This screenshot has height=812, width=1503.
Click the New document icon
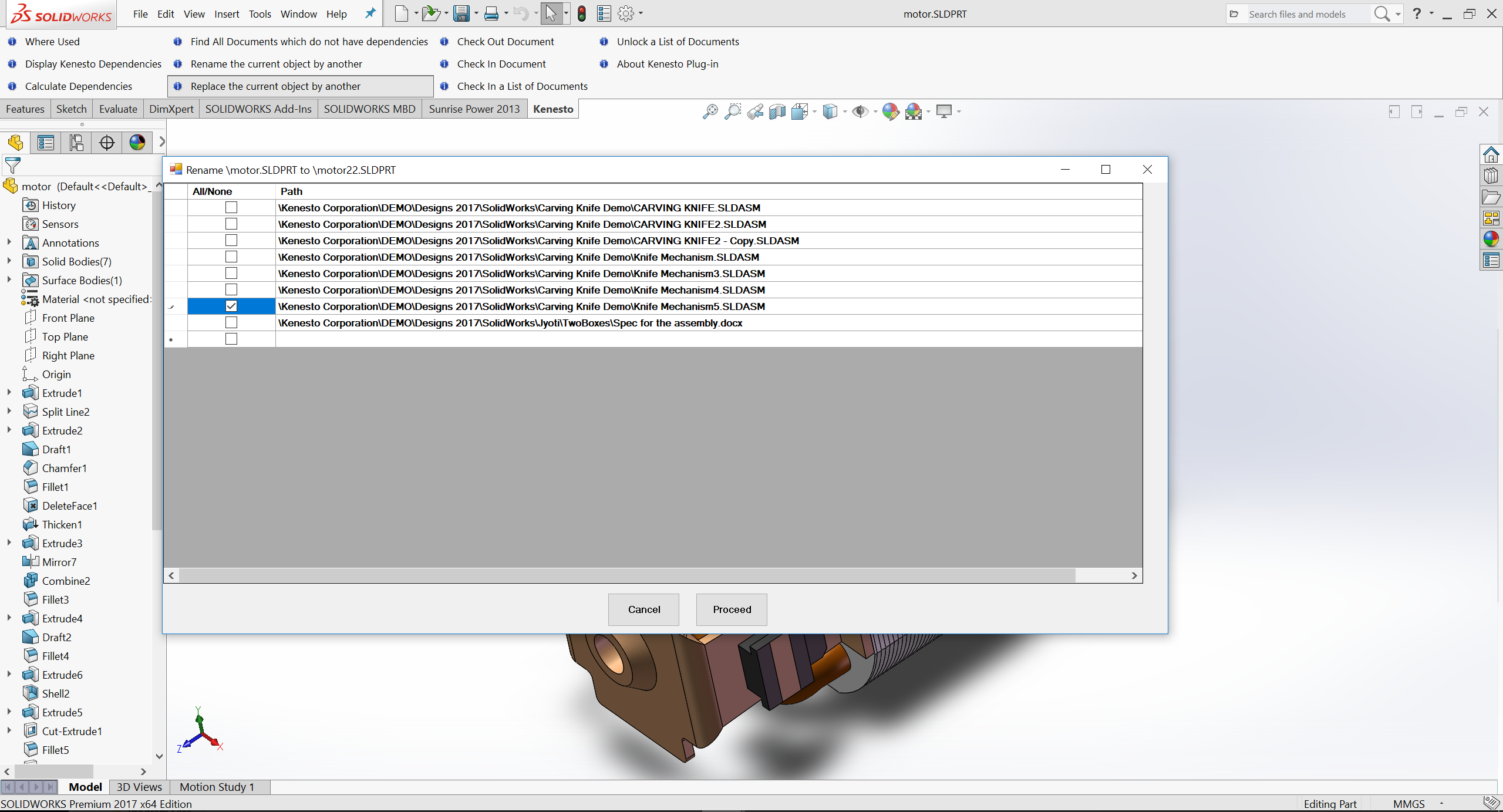(401, 13)
